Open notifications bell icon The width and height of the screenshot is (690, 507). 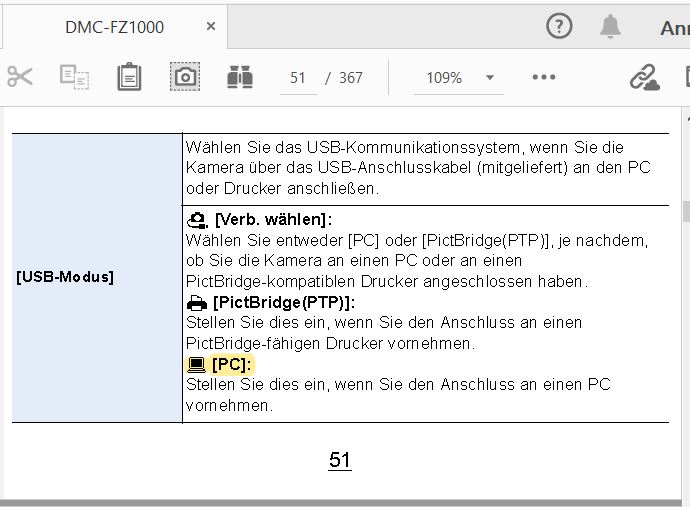(x=610, y=26)
